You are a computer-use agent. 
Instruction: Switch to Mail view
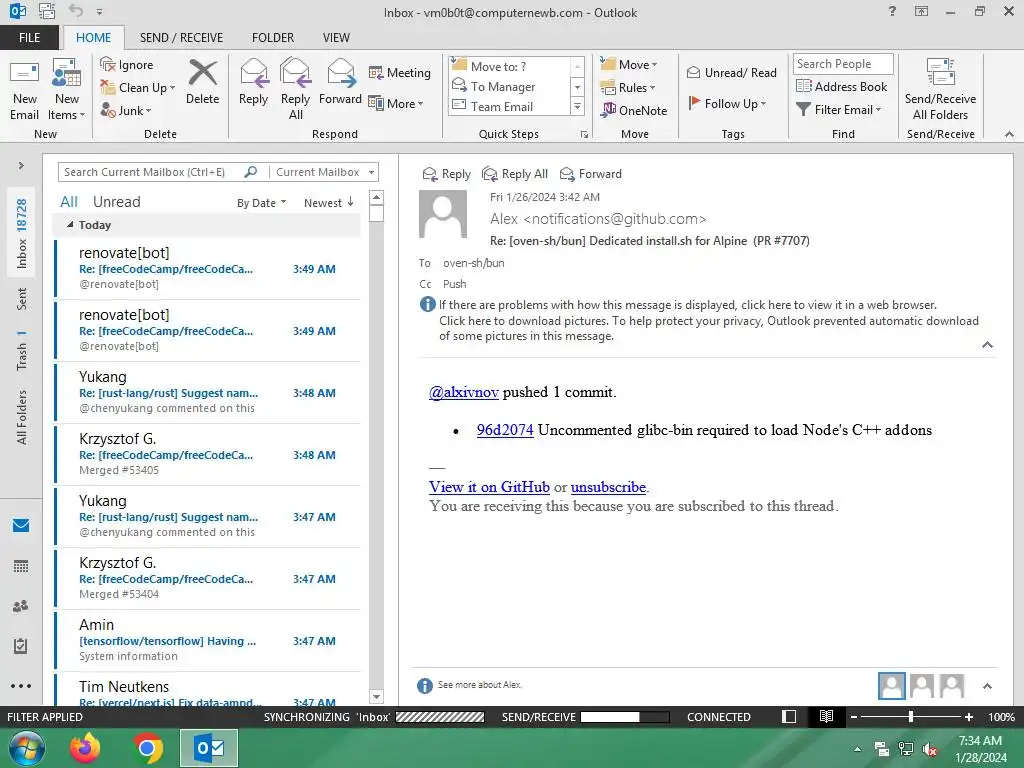point(21,525)
